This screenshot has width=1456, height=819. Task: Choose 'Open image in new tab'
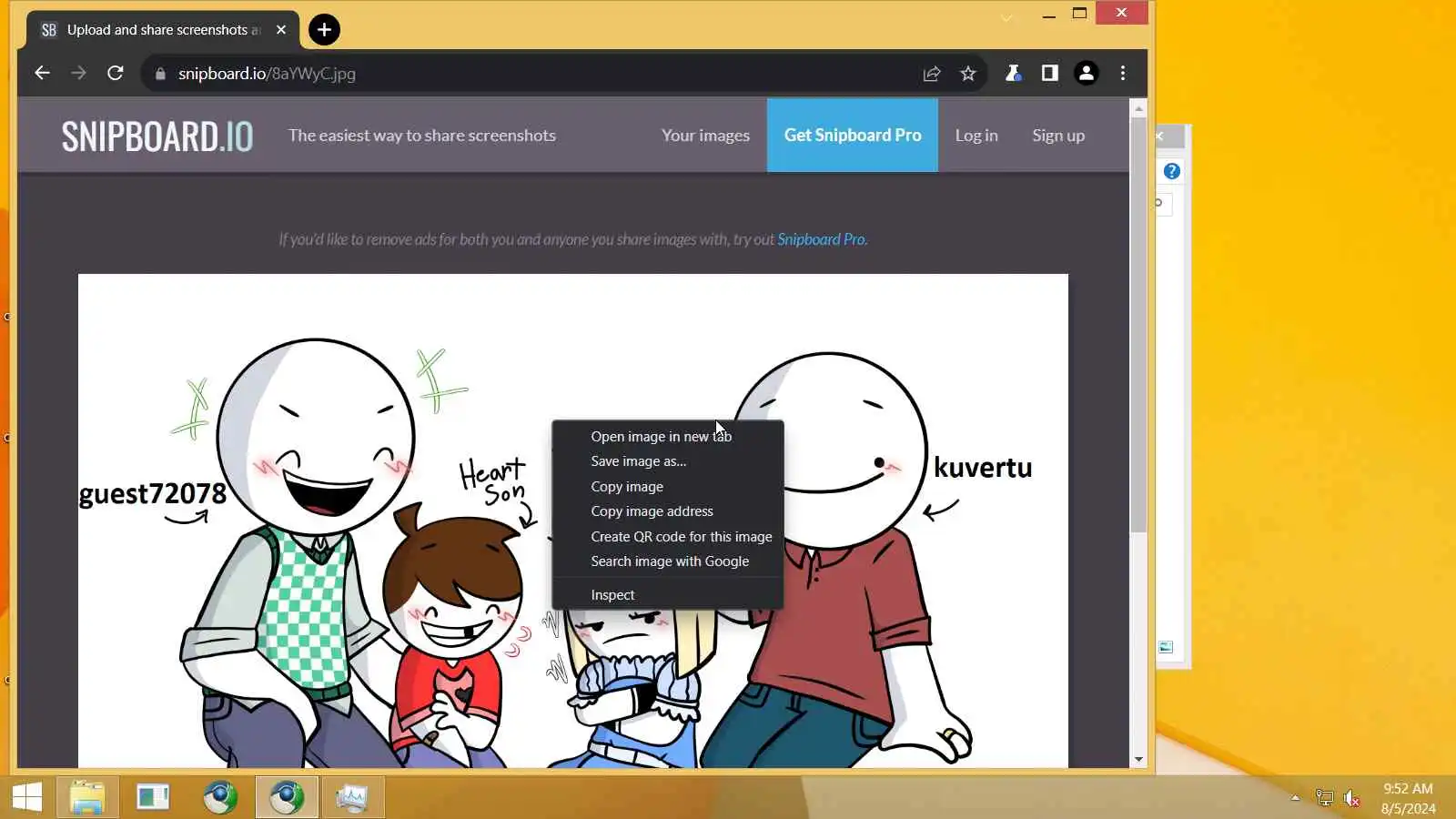coord(668,437)
